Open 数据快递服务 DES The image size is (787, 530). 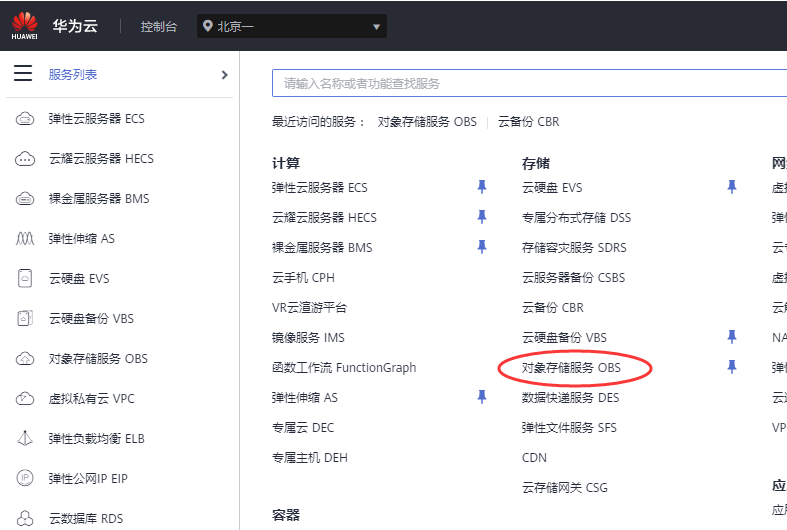(571, 398)
